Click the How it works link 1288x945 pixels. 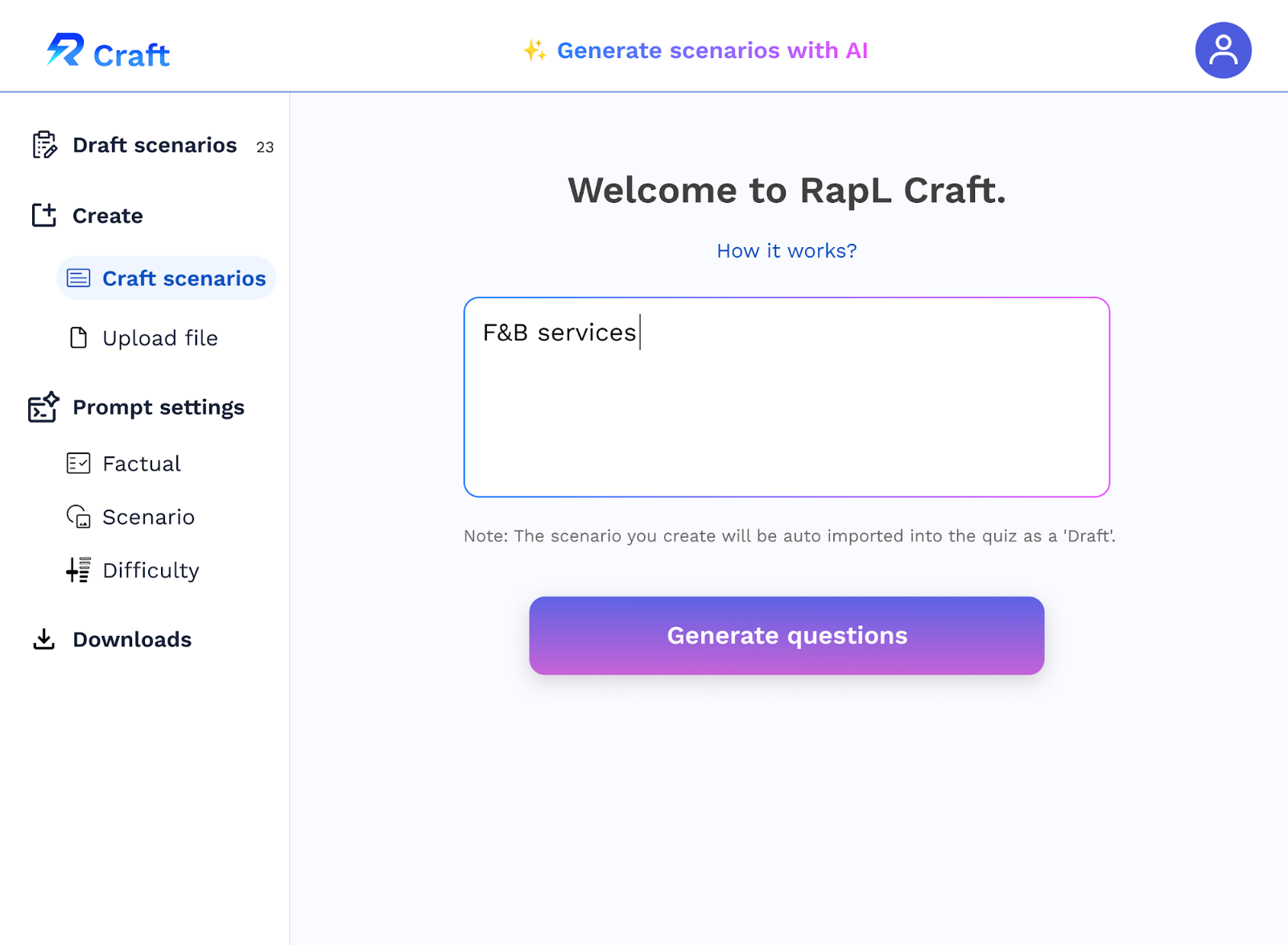786,250
